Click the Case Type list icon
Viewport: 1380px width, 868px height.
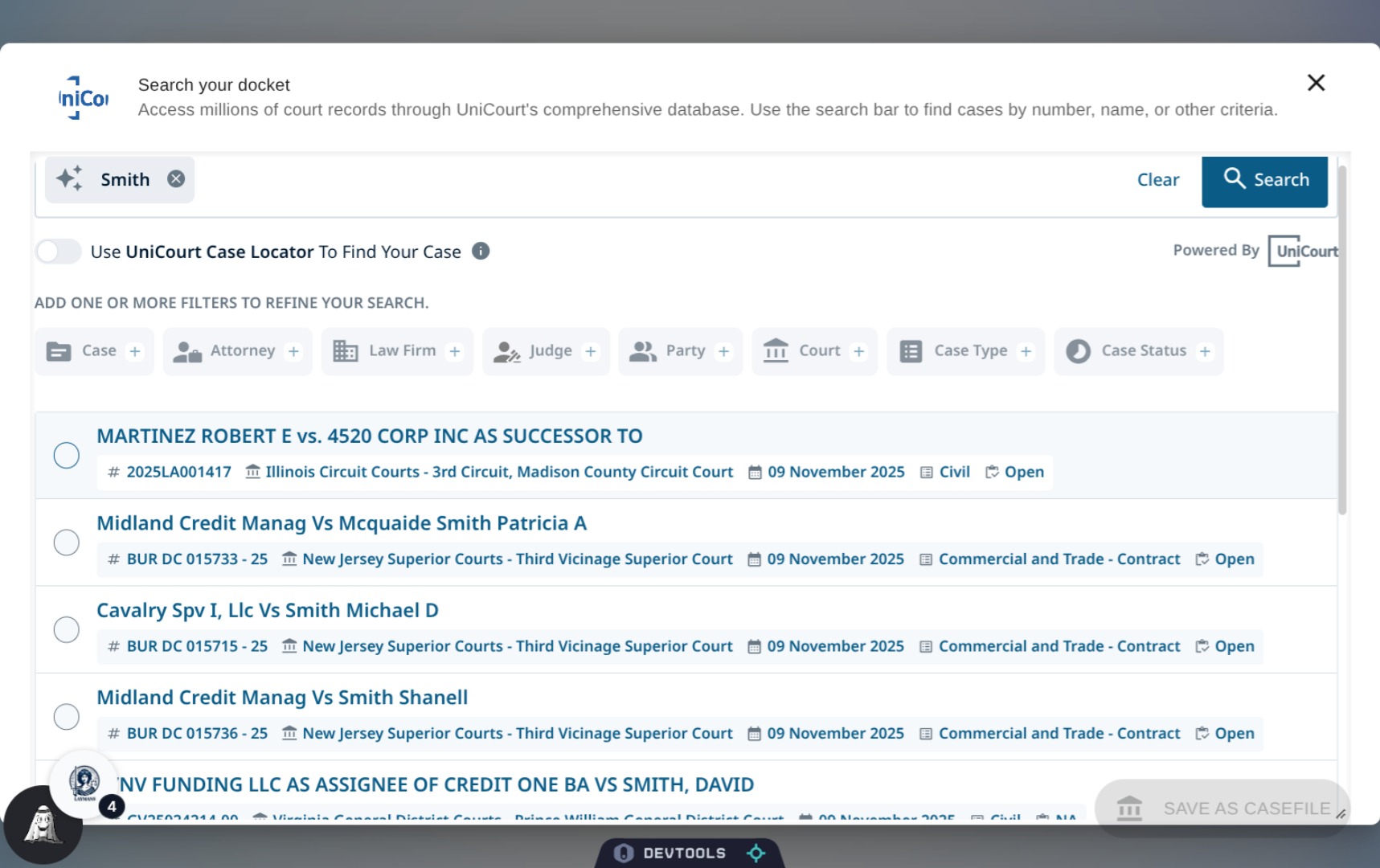coord(911,351)
